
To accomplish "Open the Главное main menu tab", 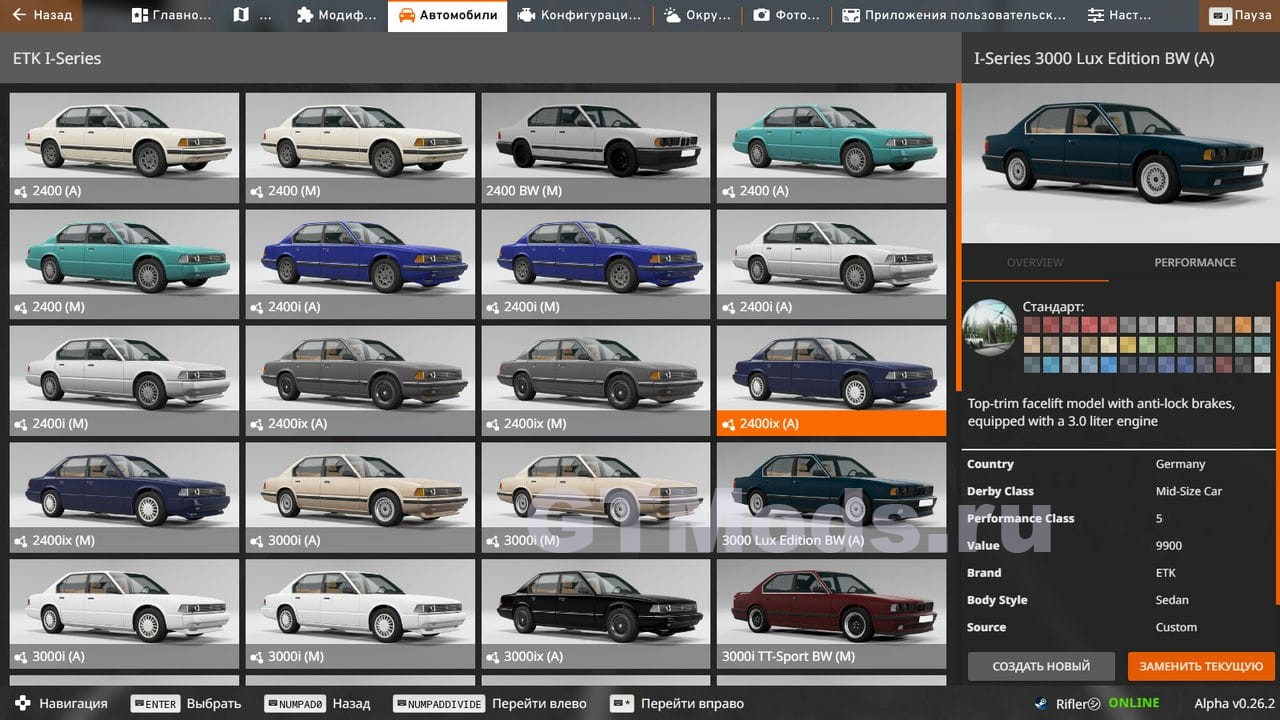I will point(172,15).
